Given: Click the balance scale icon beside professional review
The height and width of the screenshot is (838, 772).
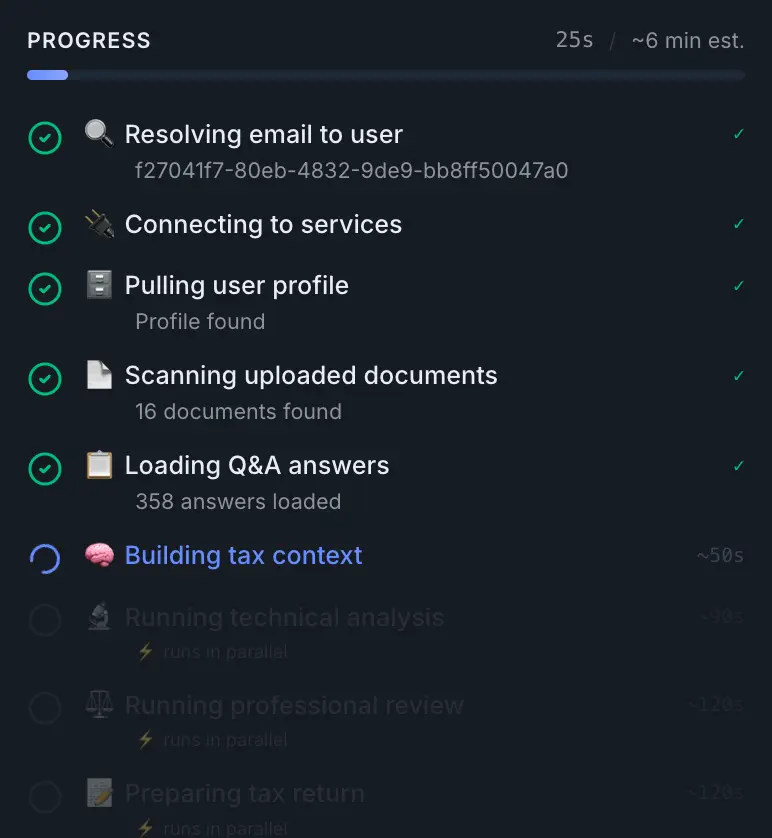Looking at the screenshot, I should click(99, 705).
